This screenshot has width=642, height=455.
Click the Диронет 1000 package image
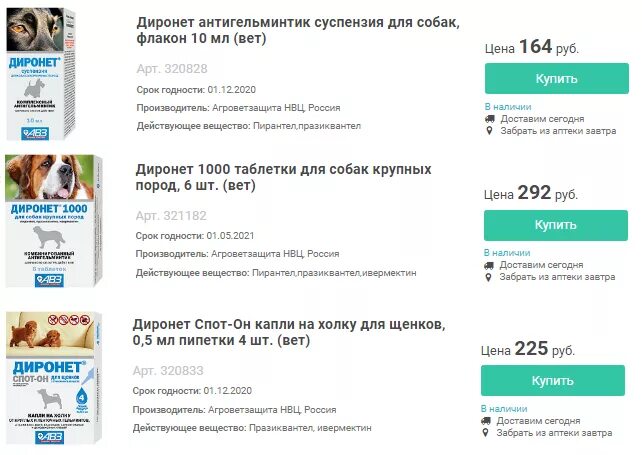tap(52, 222)
